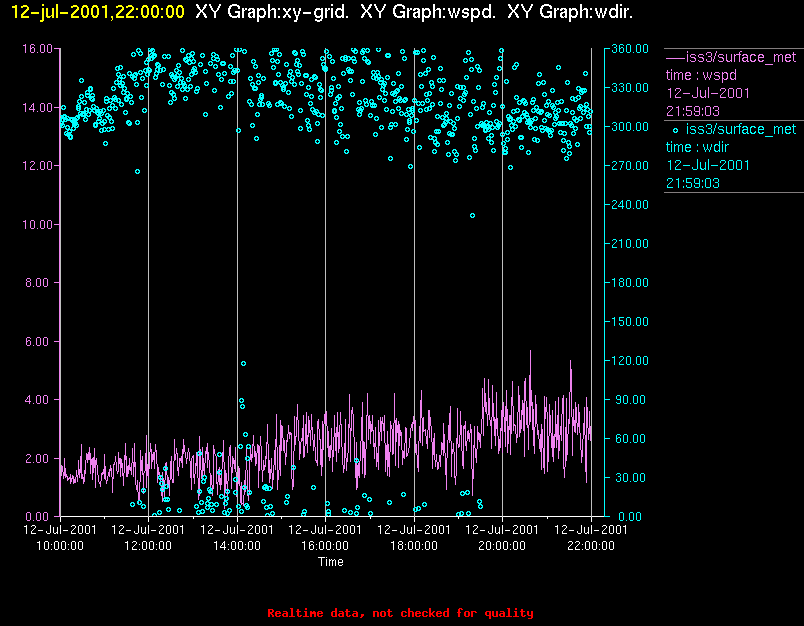Click the yellow 12-jul-2001,22:00:00 timestamp title

(x=98, y=12)
